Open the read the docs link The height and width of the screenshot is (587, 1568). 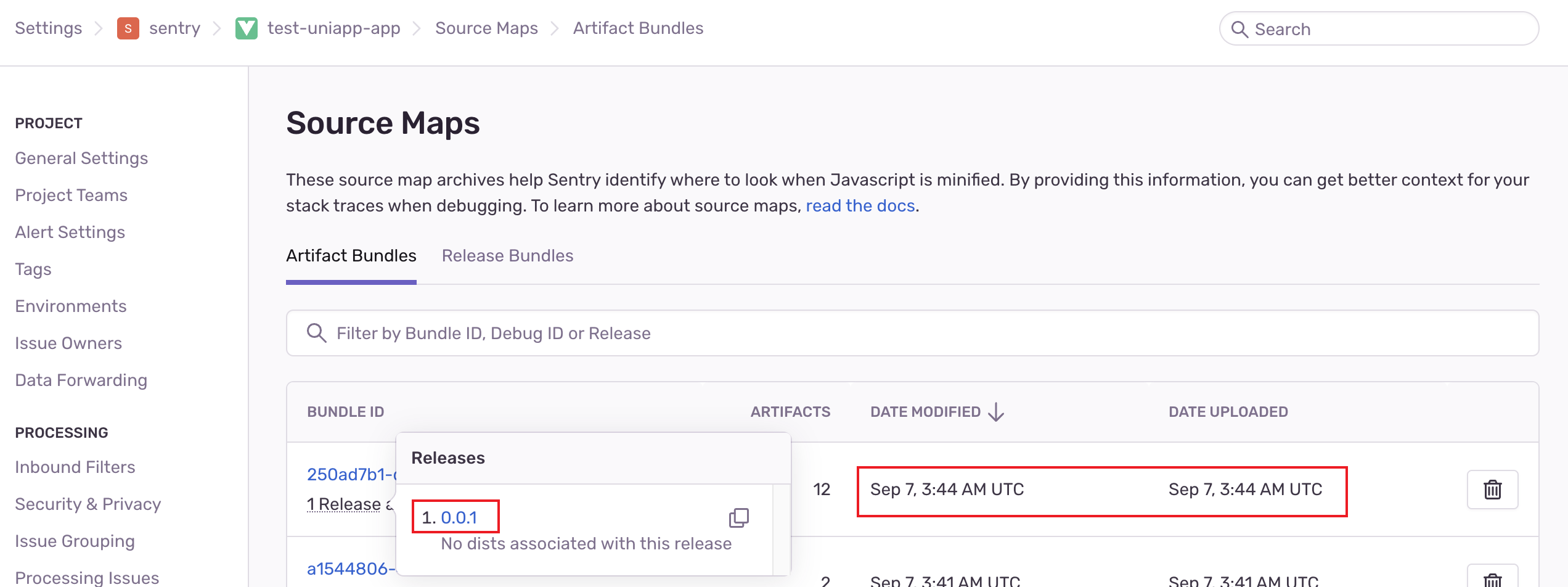click(860, 206)
